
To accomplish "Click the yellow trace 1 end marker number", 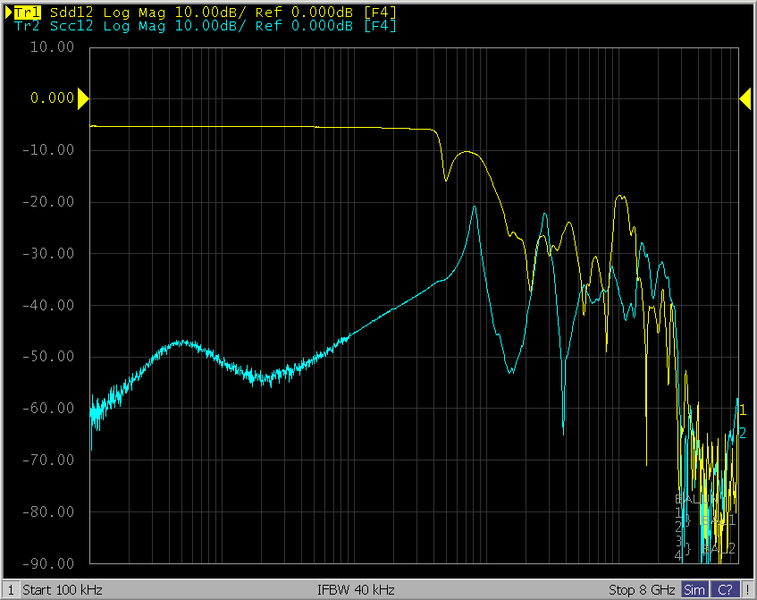I will pyautogui.click(x=742, y=410).
